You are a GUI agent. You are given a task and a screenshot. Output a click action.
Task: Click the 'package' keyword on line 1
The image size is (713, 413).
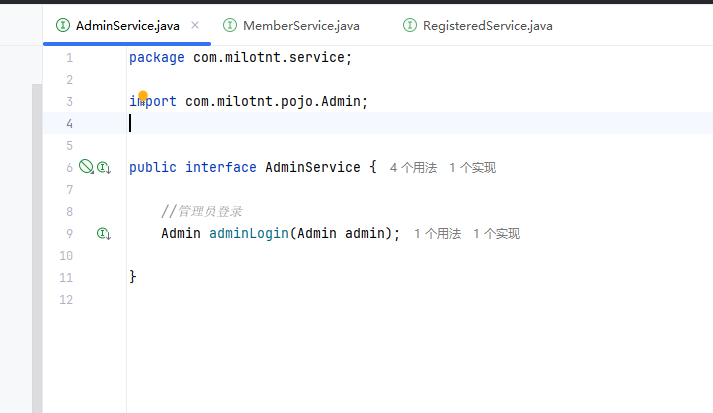pyautogui.click(x=157, y=58)
